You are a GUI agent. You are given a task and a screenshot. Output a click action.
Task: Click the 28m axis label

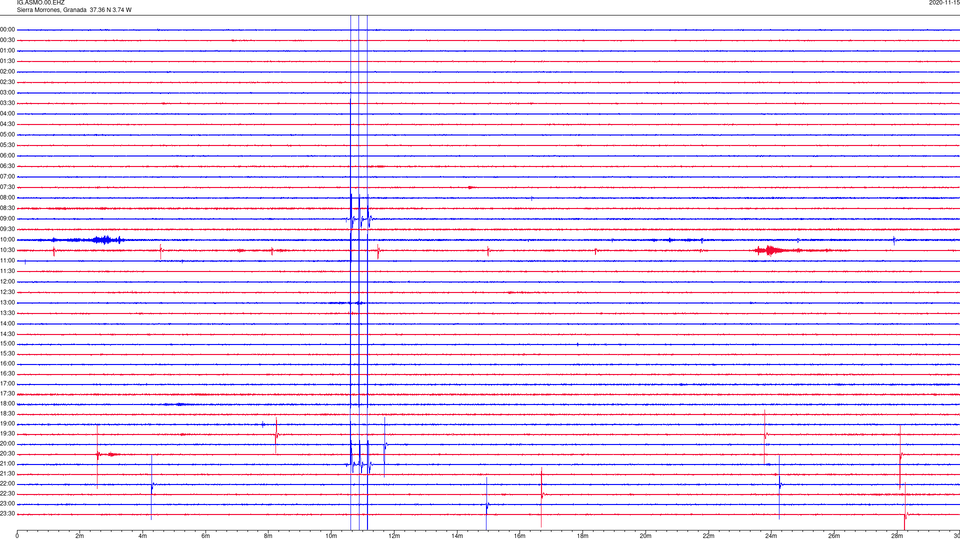[x=897, y=536]
